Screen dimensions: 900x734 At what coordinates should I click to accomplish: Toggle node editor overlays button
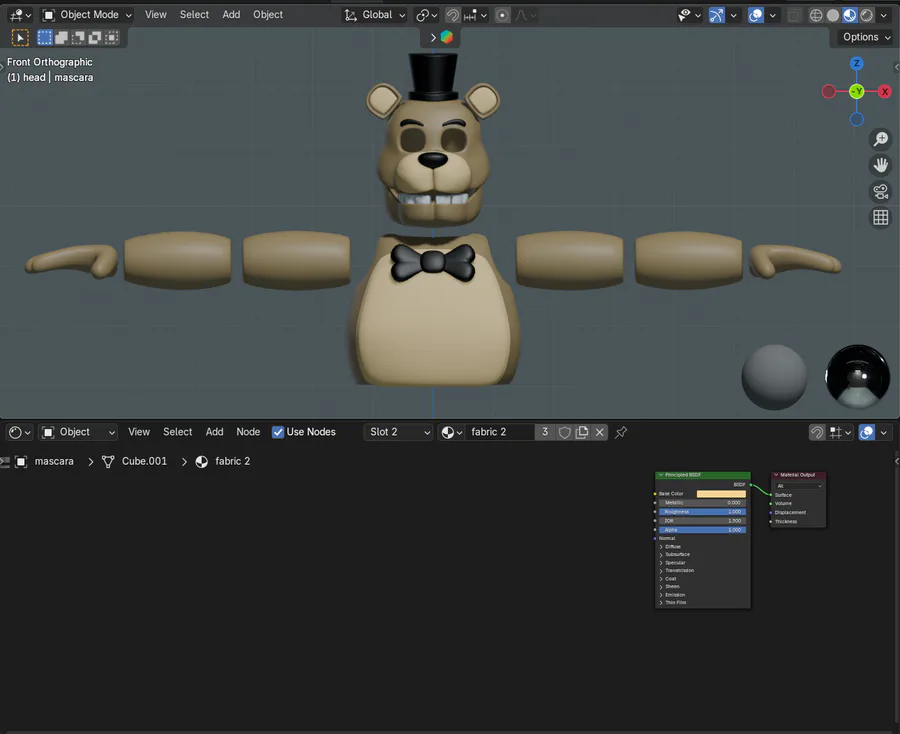pyautogui.click(x=867, y=432)
